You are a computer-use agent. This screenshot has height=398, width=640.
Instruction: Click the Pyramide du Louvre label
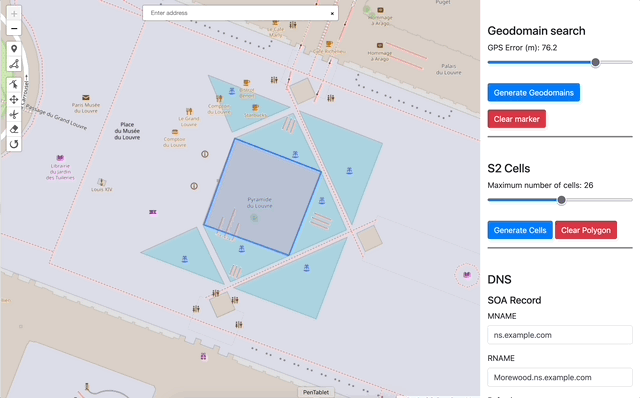coord(260,202)
